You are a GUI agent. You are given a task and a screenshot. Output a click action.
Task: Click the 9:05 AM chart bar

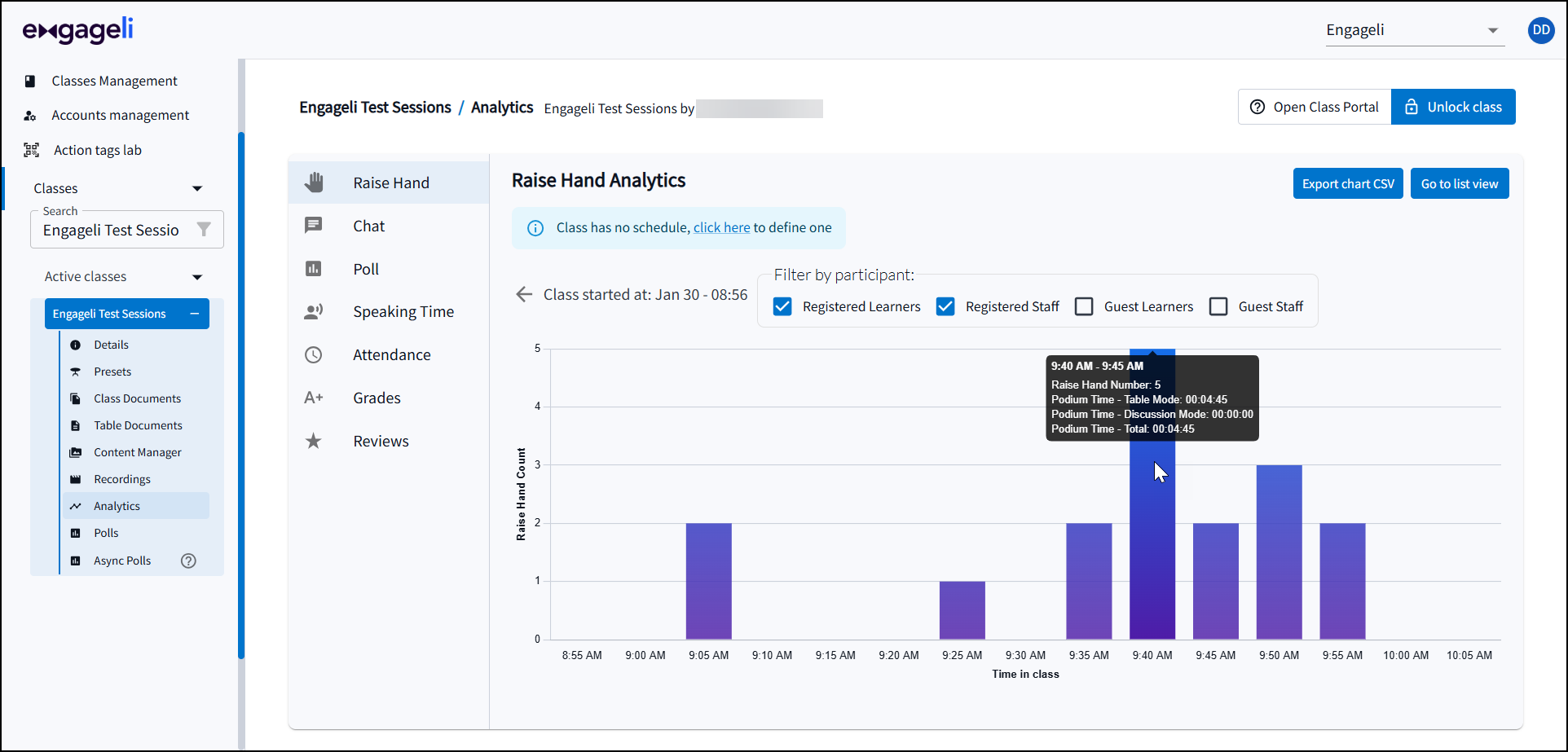click(709, 581)
